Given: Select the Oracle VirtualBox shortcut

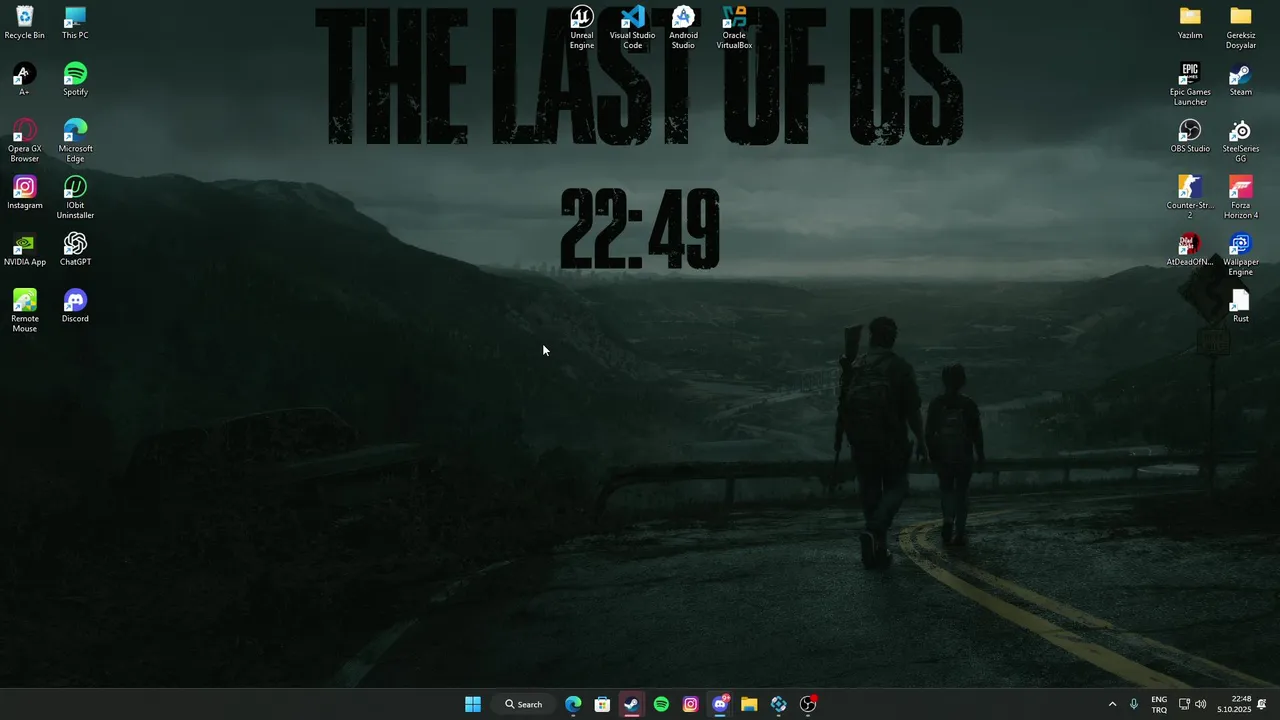Looking at the screenshot, I should pyautogui.click(x=734, y=28).
